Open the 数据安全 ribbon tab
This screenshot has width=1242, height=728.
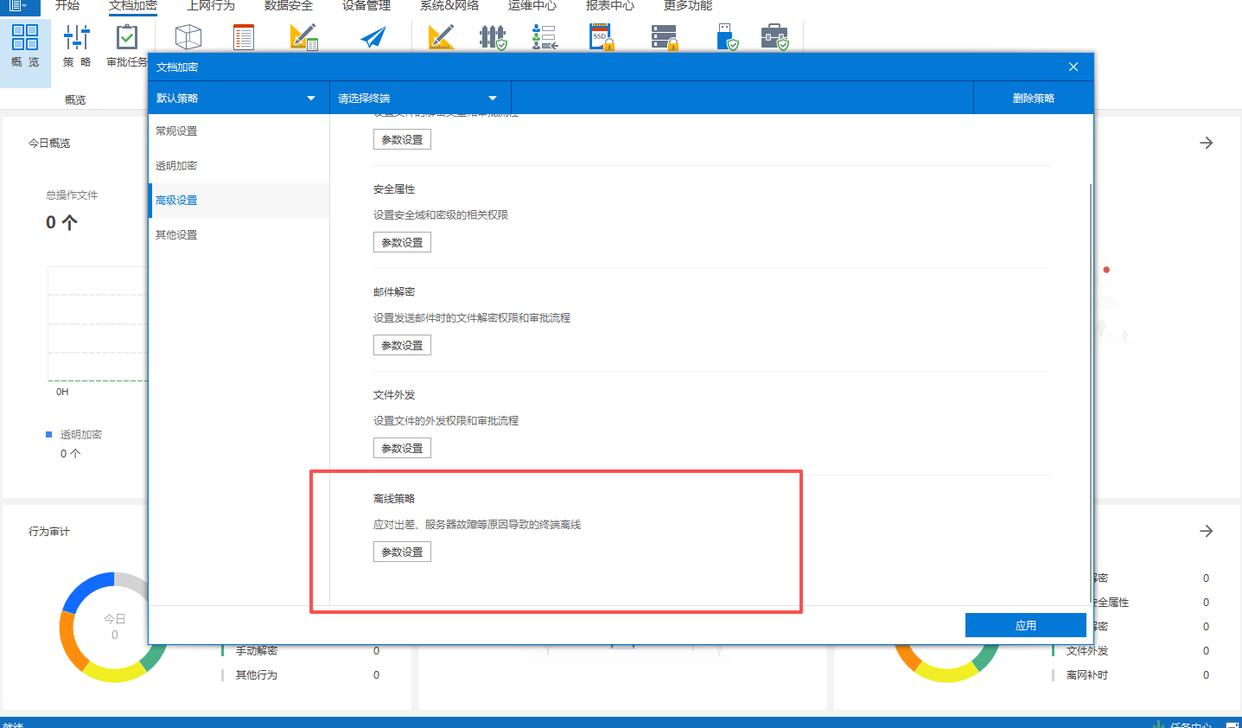(288, 6)
